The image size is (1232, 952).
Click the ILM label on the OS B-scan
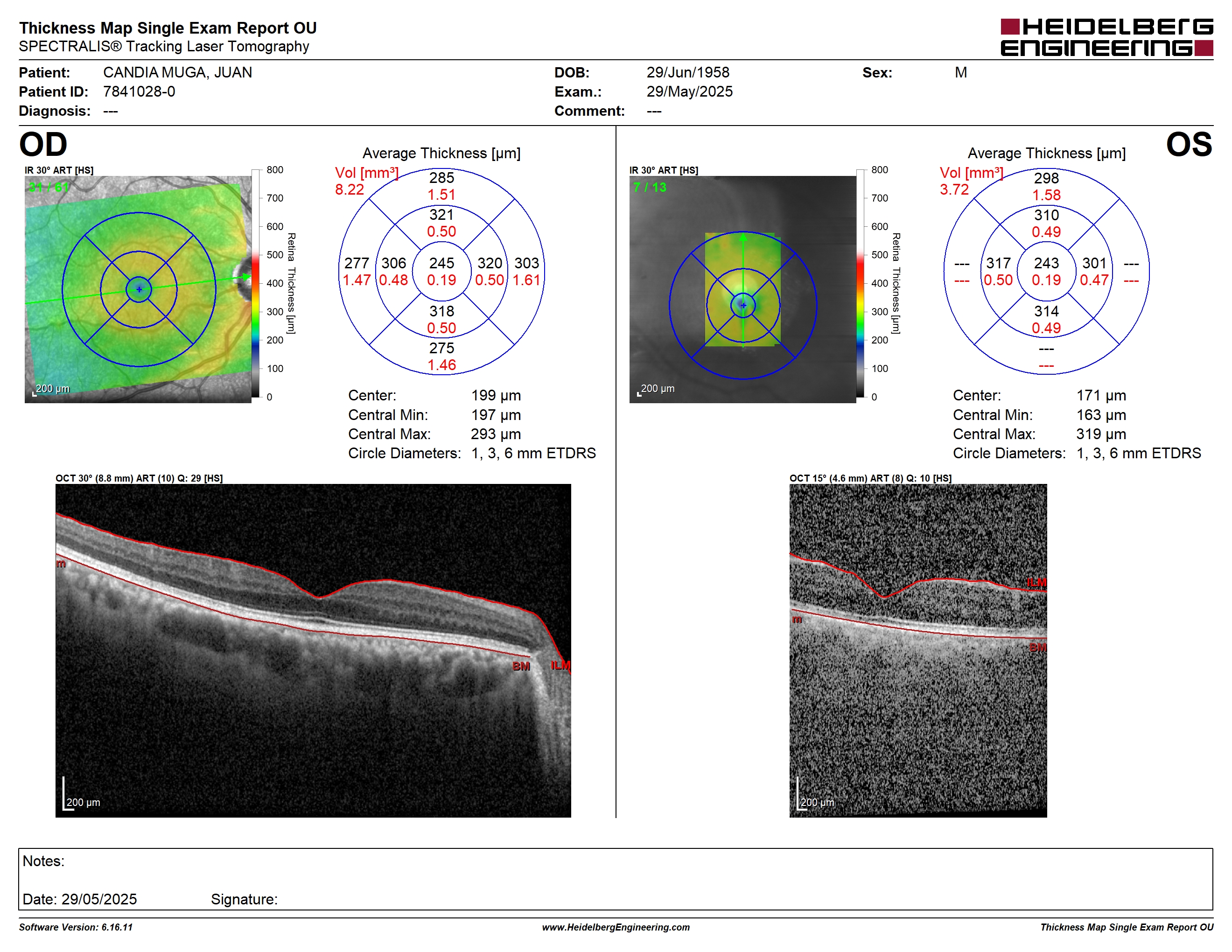(1037, 582)
